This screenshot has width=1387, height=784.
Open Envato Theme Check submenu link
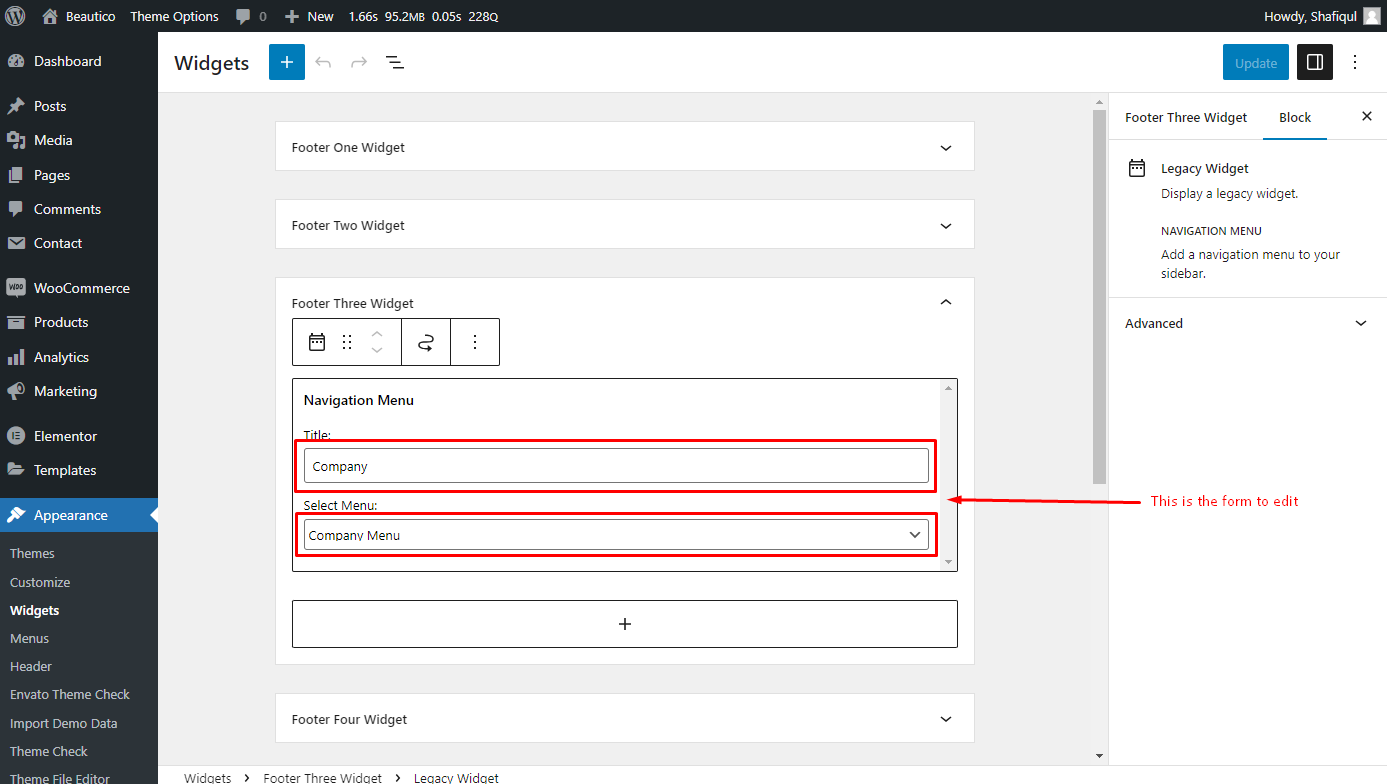[70, 694]
